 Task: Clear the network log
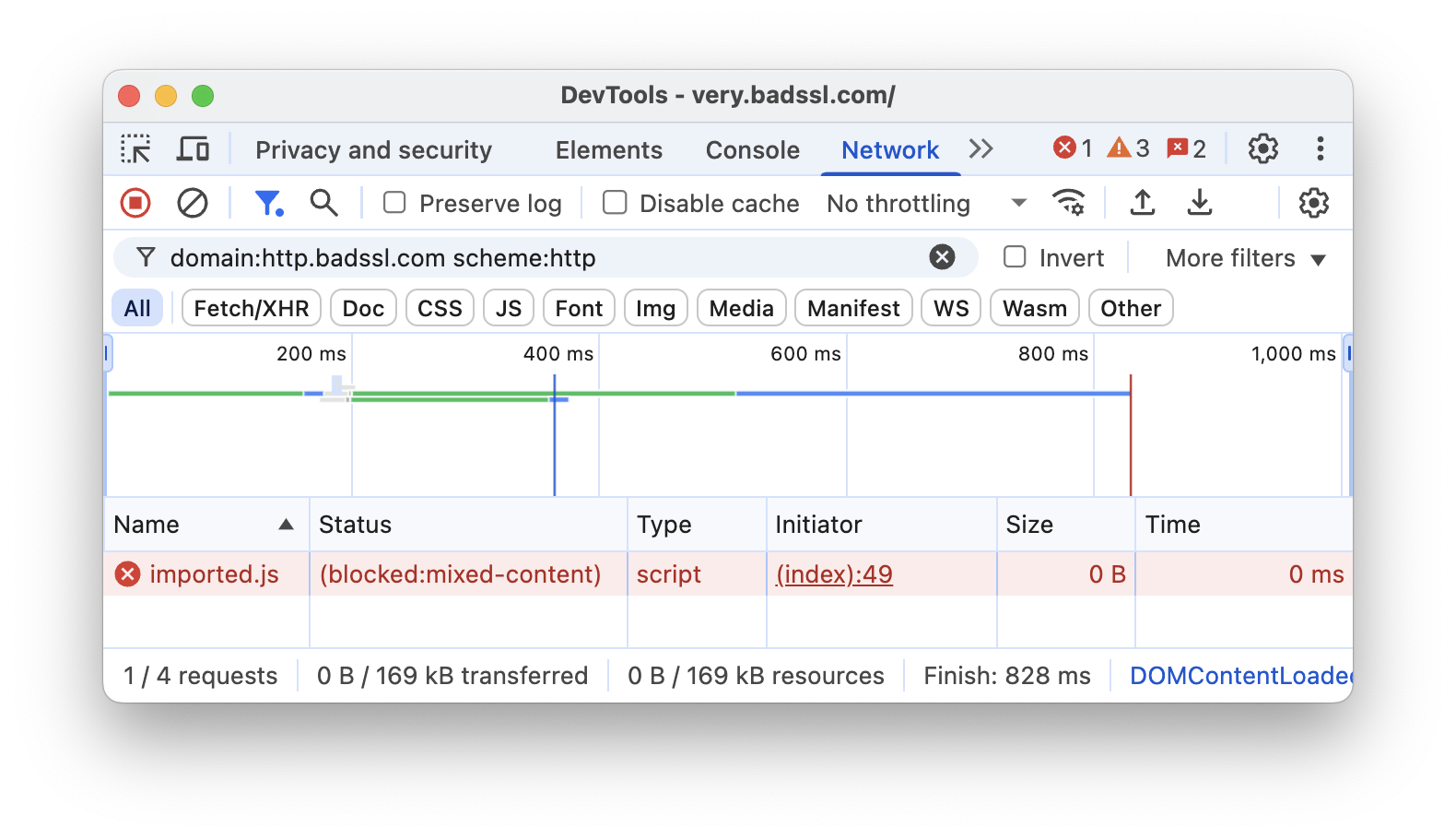pos(192,203)
